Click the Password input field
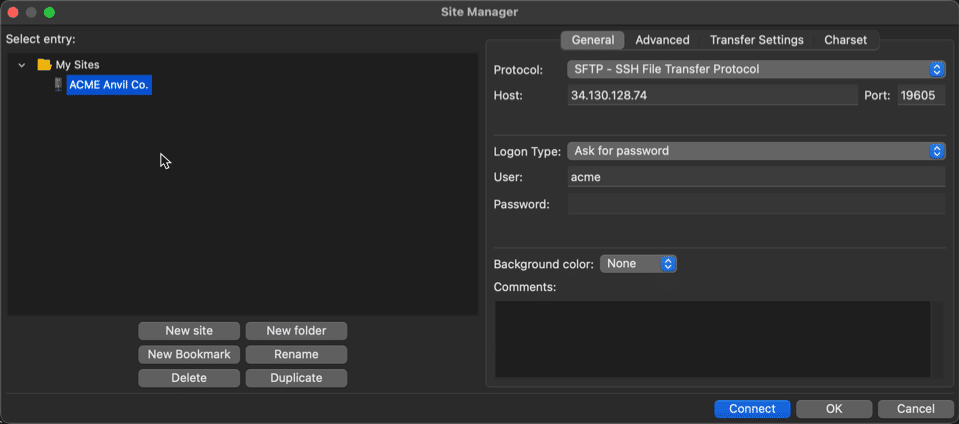 (757, 204)
